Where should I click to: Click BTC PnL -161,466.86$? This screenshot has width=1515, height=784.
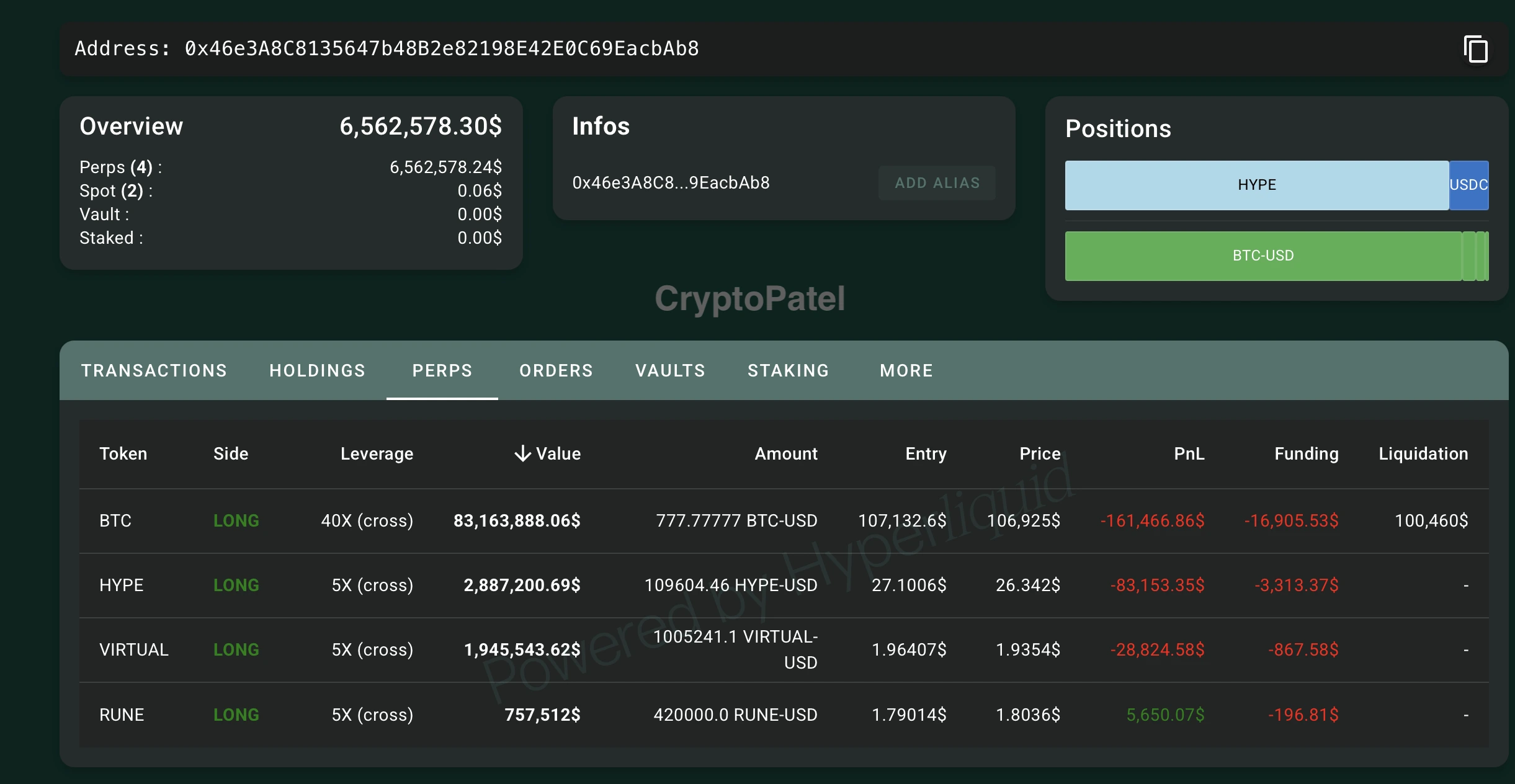click(1153, 520)
